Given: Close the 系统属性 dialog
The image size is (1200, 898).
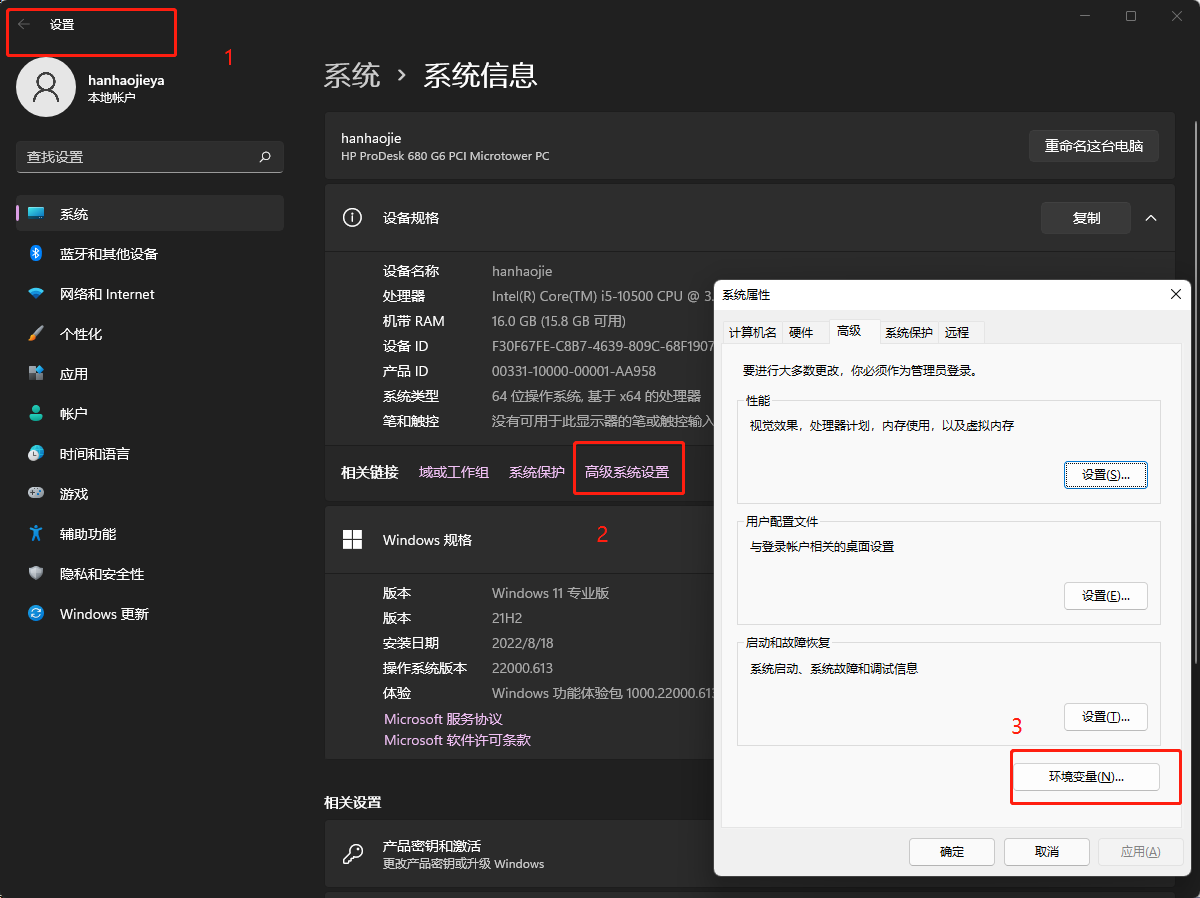Looking at the screenshot, I should 1175,294.
